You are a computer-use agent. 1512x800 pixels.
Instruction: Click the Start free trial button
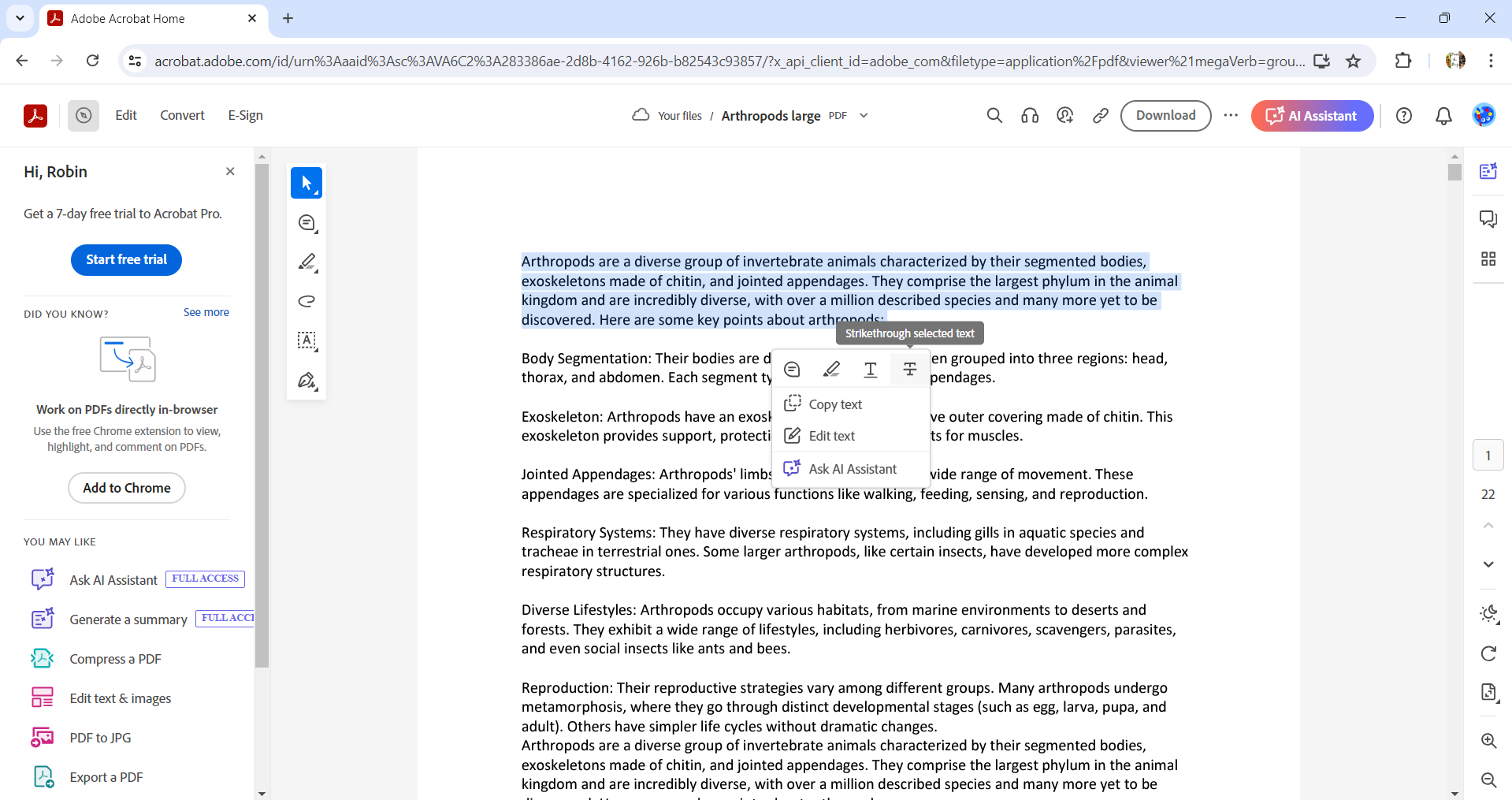pyautogui.click(x=125, y=259)
